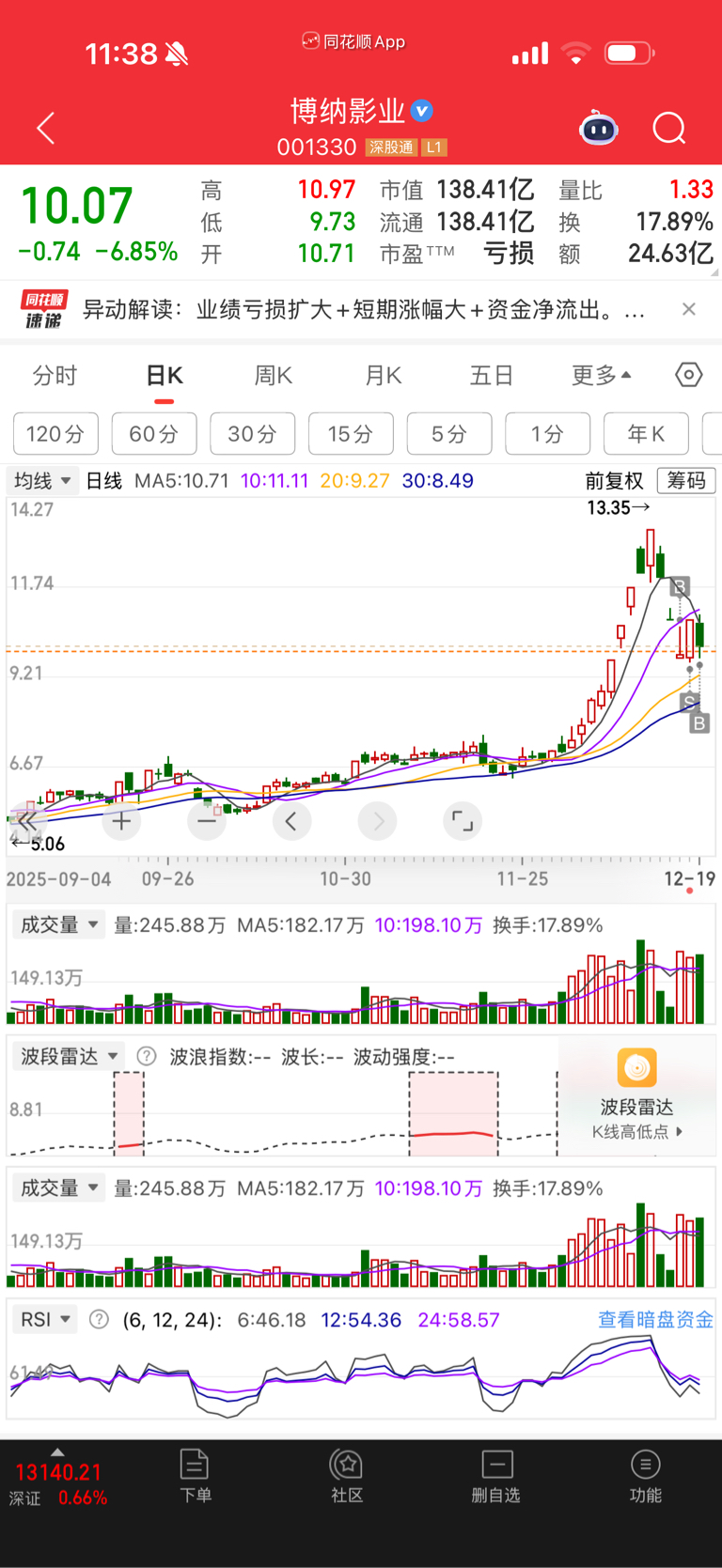Open 波段雷达 indicator dropdown

(69, 1056)
